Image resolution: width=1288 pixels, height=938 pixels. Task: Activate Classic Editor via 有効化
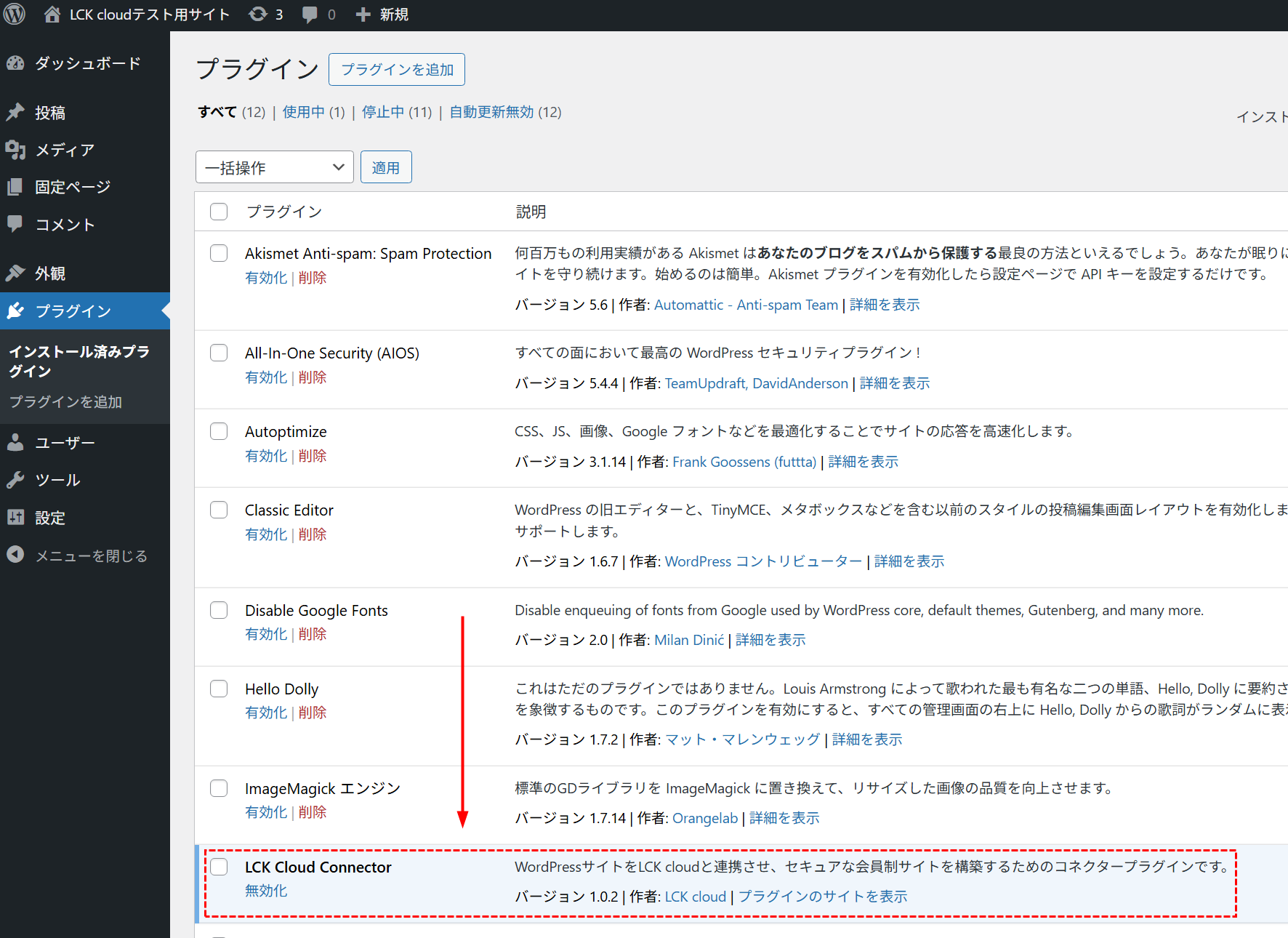[265, 534]
